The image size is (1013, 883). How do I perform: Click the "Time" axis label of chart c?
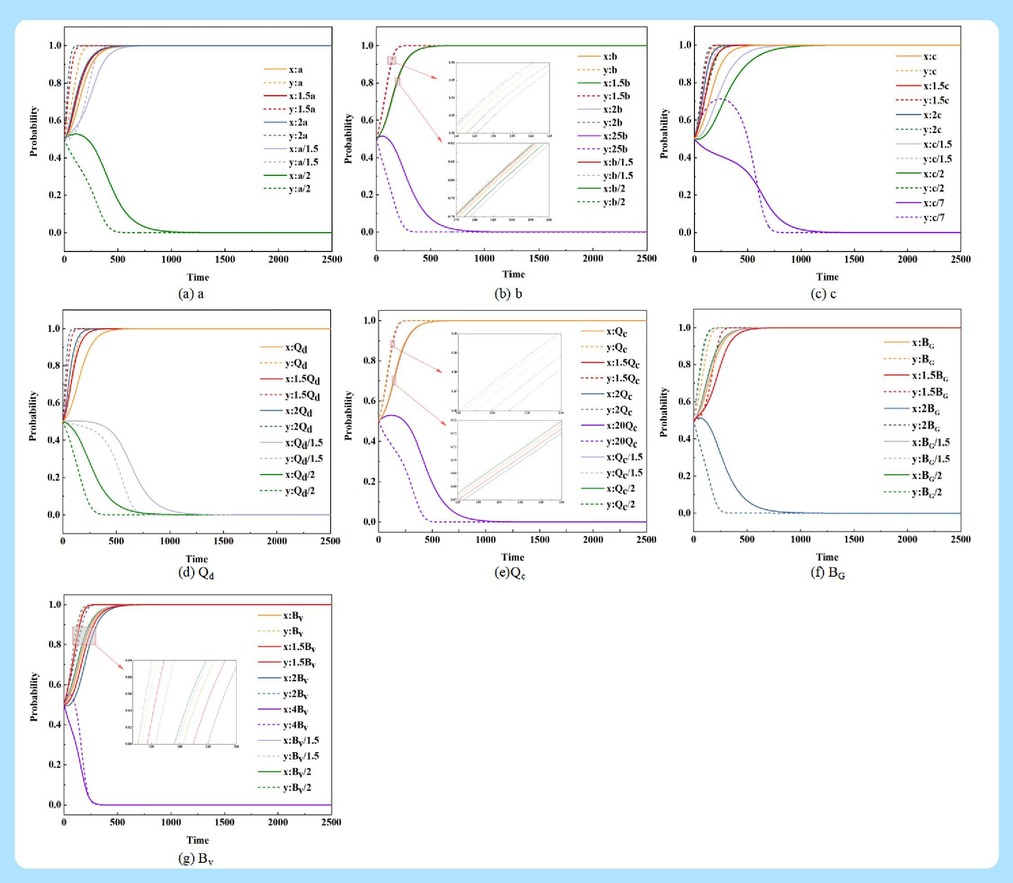828,276
